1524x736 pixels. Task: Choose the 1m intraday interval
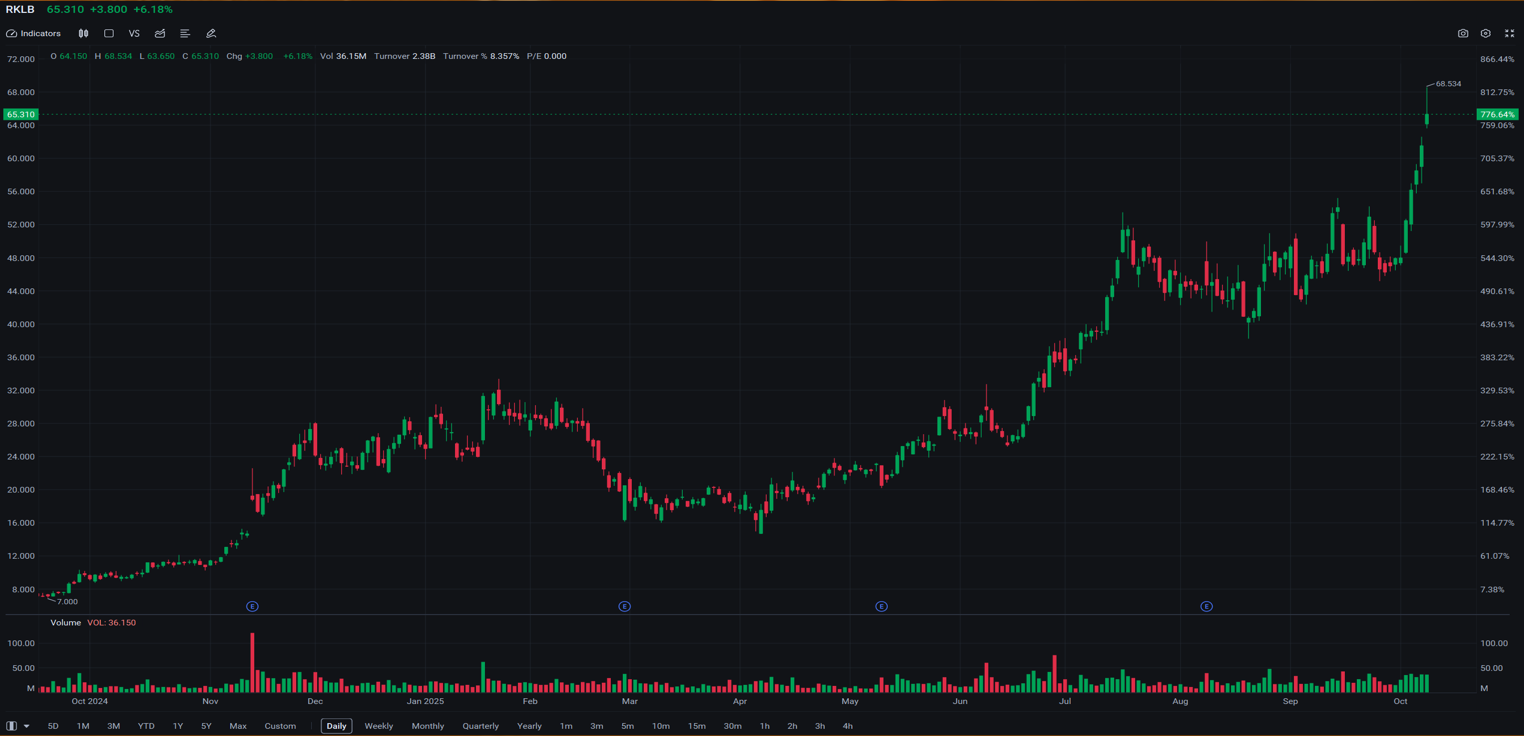click(x=566, y=726)
